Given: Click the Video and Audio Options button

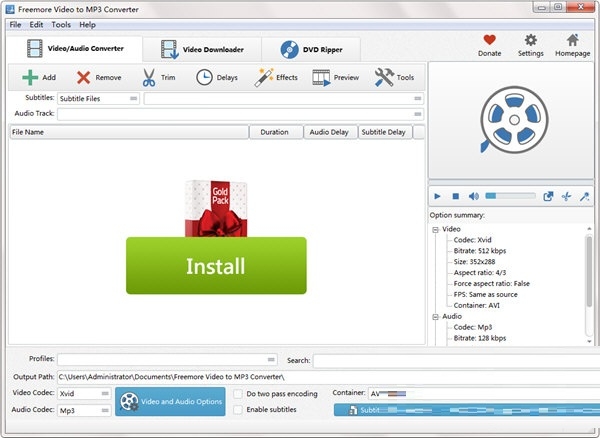Looking at the screenshot, I should coord(170,402).
